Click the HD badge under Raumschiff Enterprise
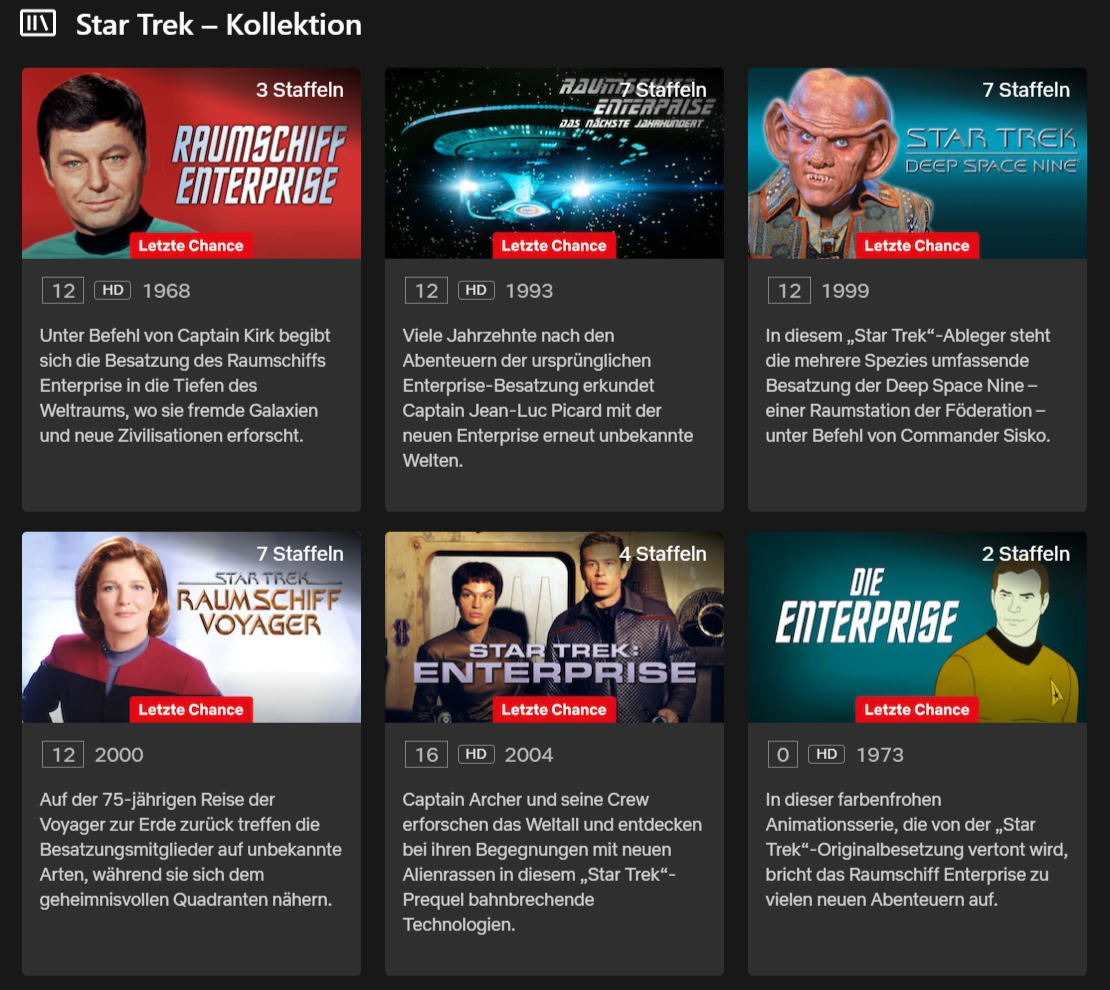Image resolution: width=1110 pixels, height=990 pixels. [x=113, y=290]
